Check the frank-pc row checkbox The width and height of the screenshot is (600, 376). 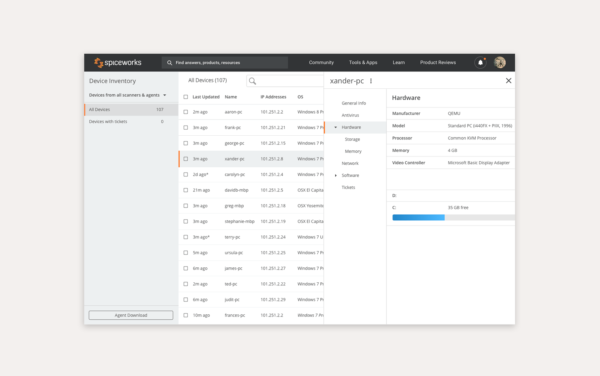pos(186,127)
